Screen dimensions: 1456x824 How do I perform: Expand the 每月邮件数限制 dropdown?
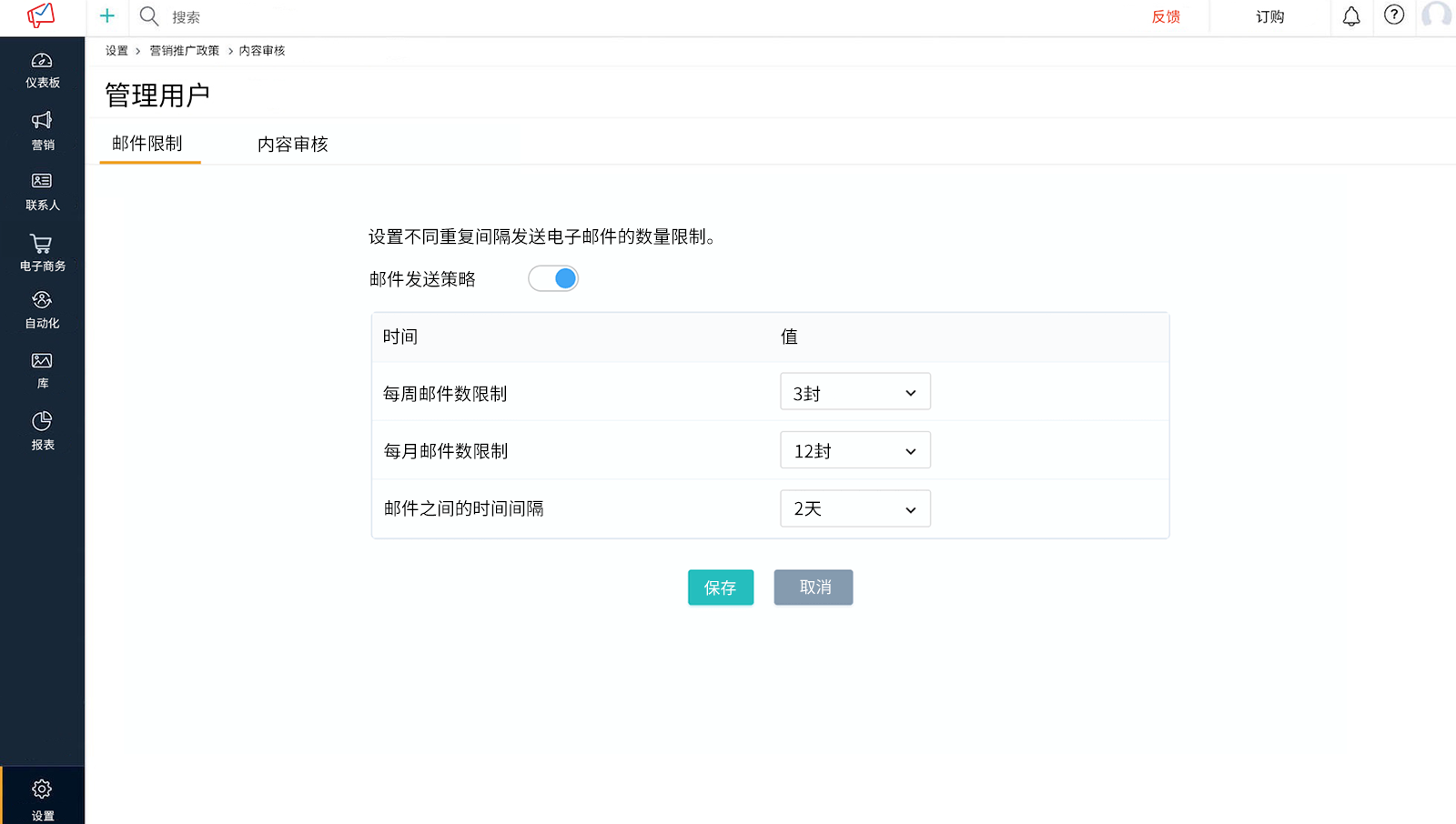854,450
